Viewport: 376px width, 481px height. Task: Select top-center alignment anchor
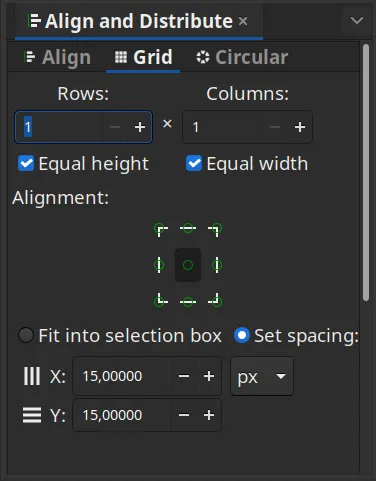[188, 228]
